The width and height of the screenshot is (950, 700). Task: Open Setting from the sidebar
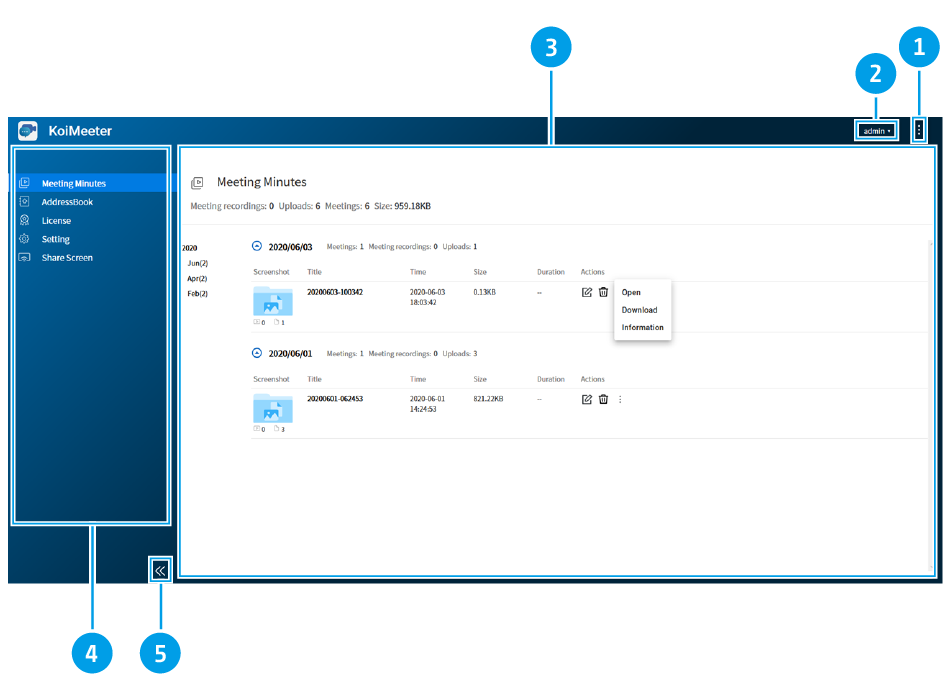coord(56,239)
